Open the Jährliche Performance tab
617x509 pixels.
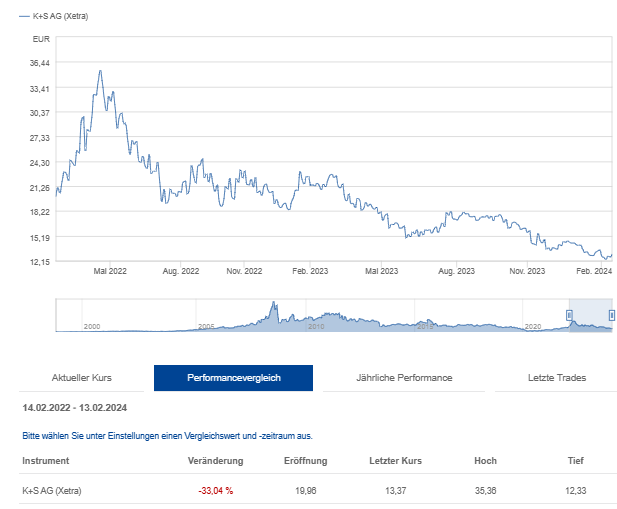[404, 378]
